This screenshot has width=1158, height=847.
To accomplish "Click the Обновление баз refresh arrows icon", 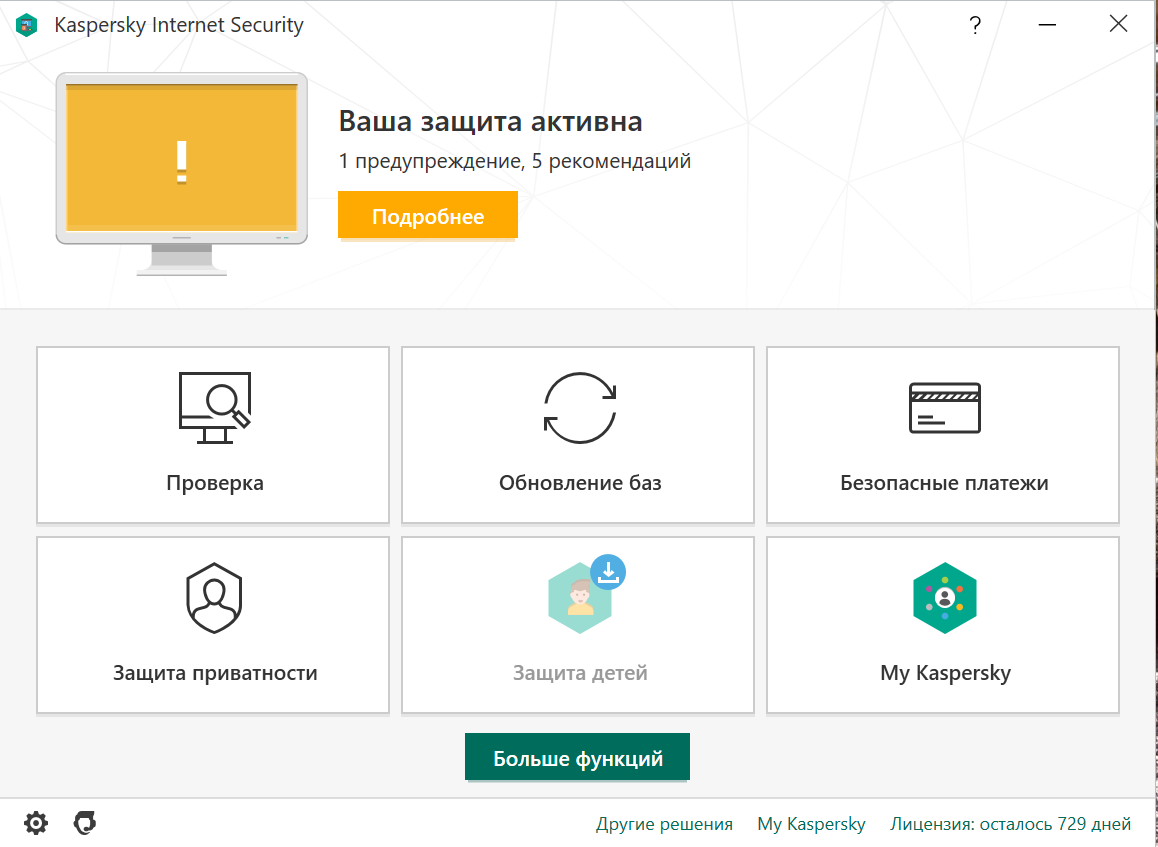I will coord(580,408).
